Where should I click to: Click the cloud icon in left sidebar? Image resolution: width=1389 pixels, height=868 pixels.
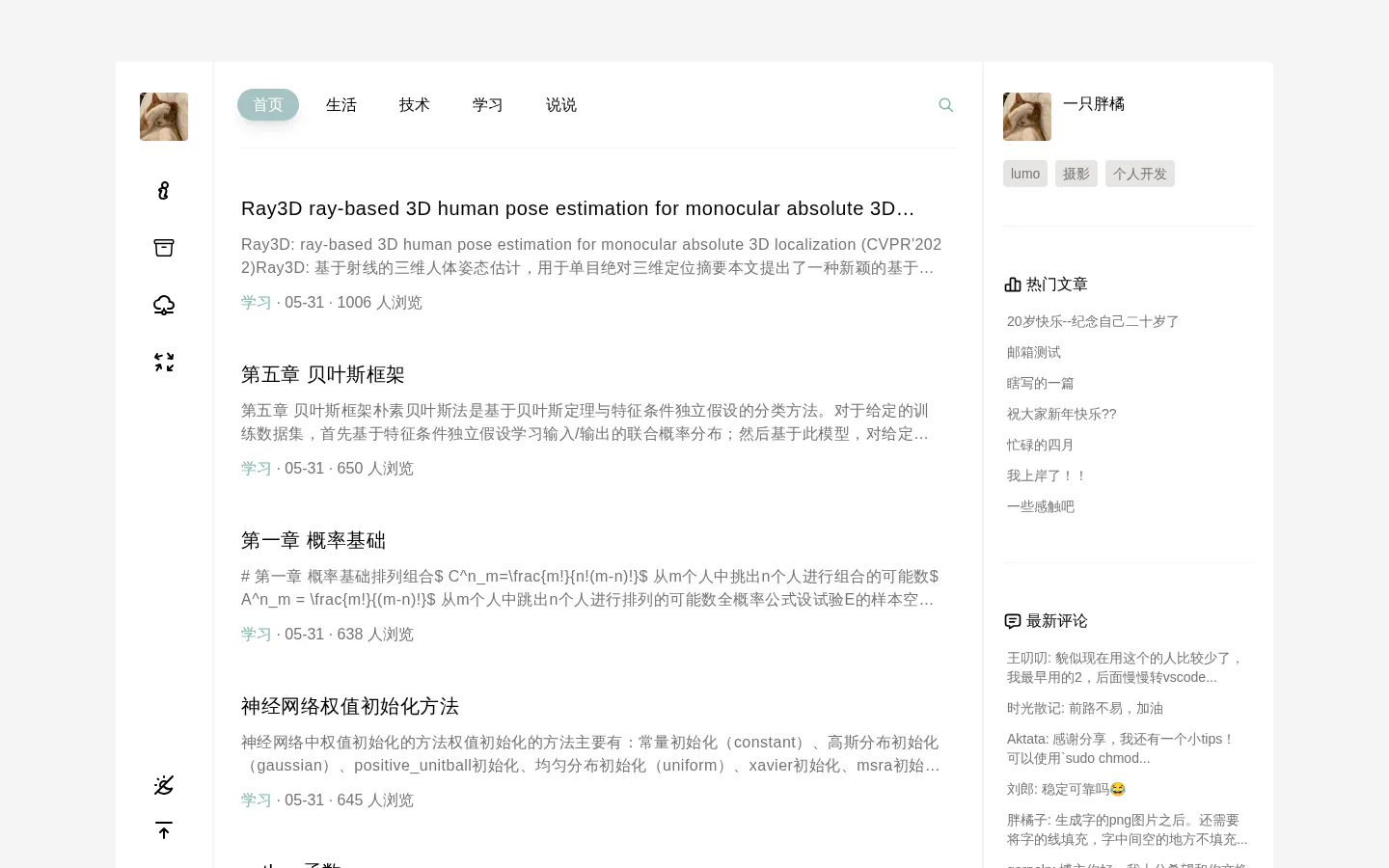tap(164, 305)
